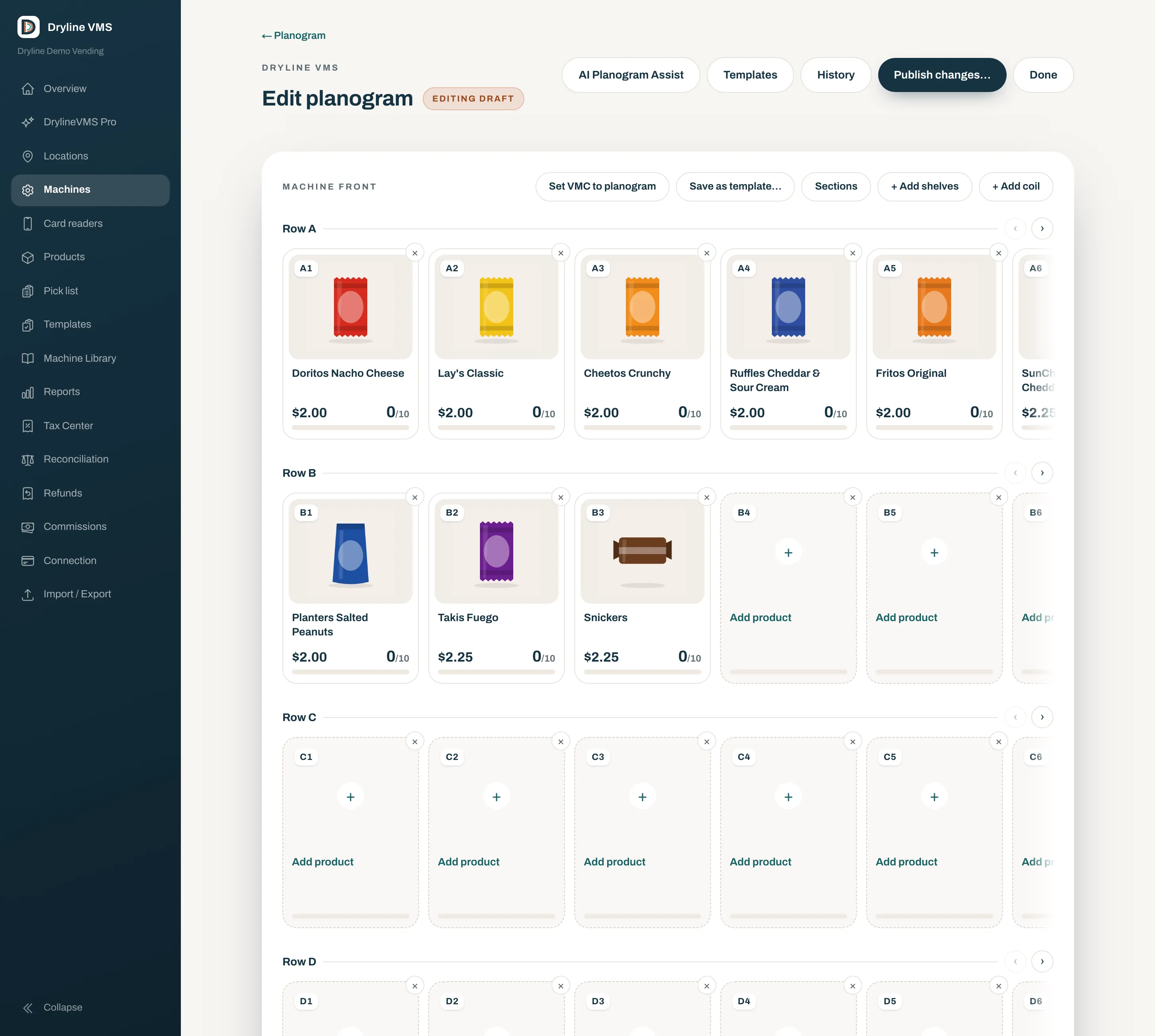Click the Tax Center receipt icon
1155x1036 pixels.
[x=27, y=426]
